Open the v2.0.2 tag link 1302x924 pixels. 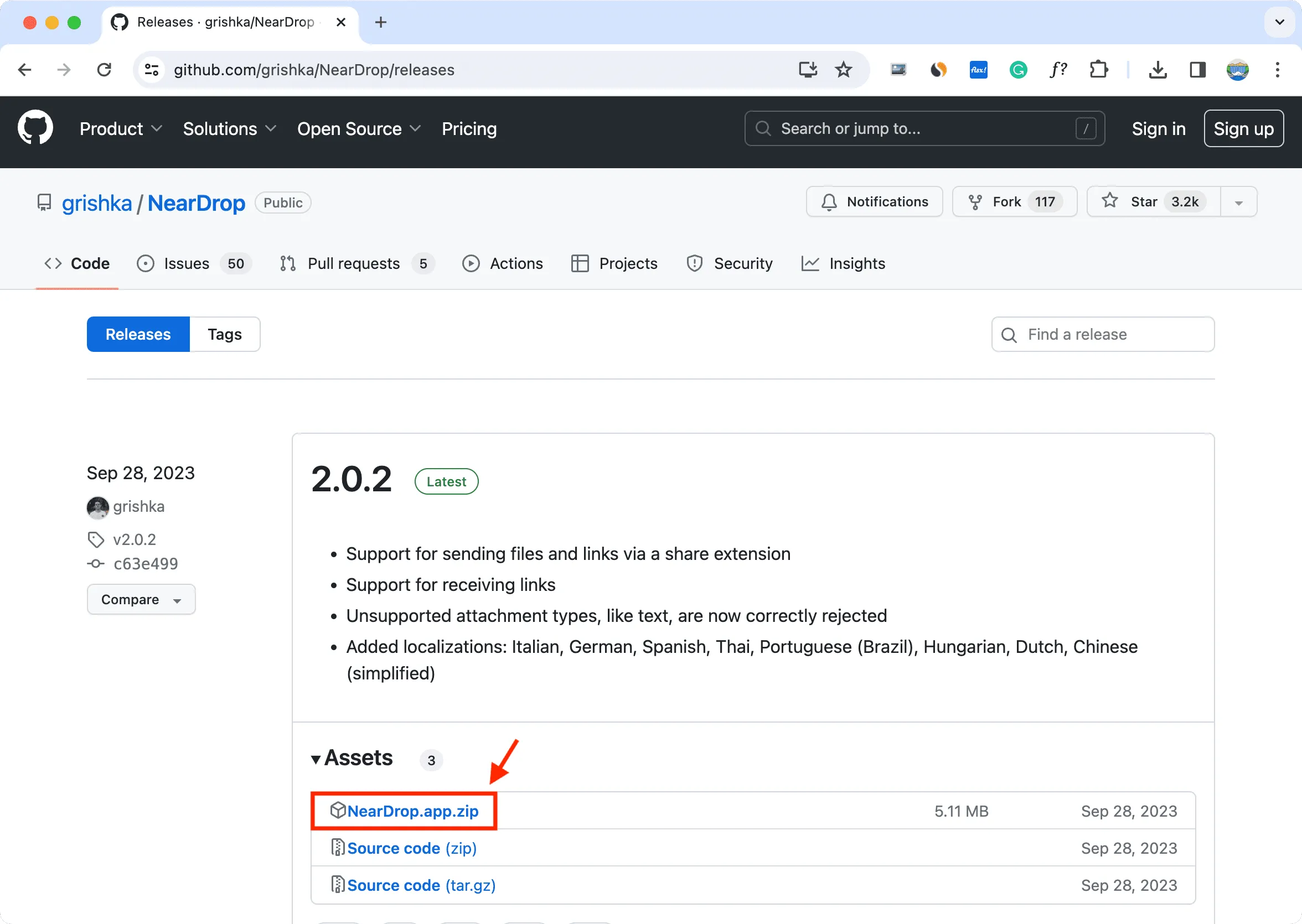(x=135, y=539)
